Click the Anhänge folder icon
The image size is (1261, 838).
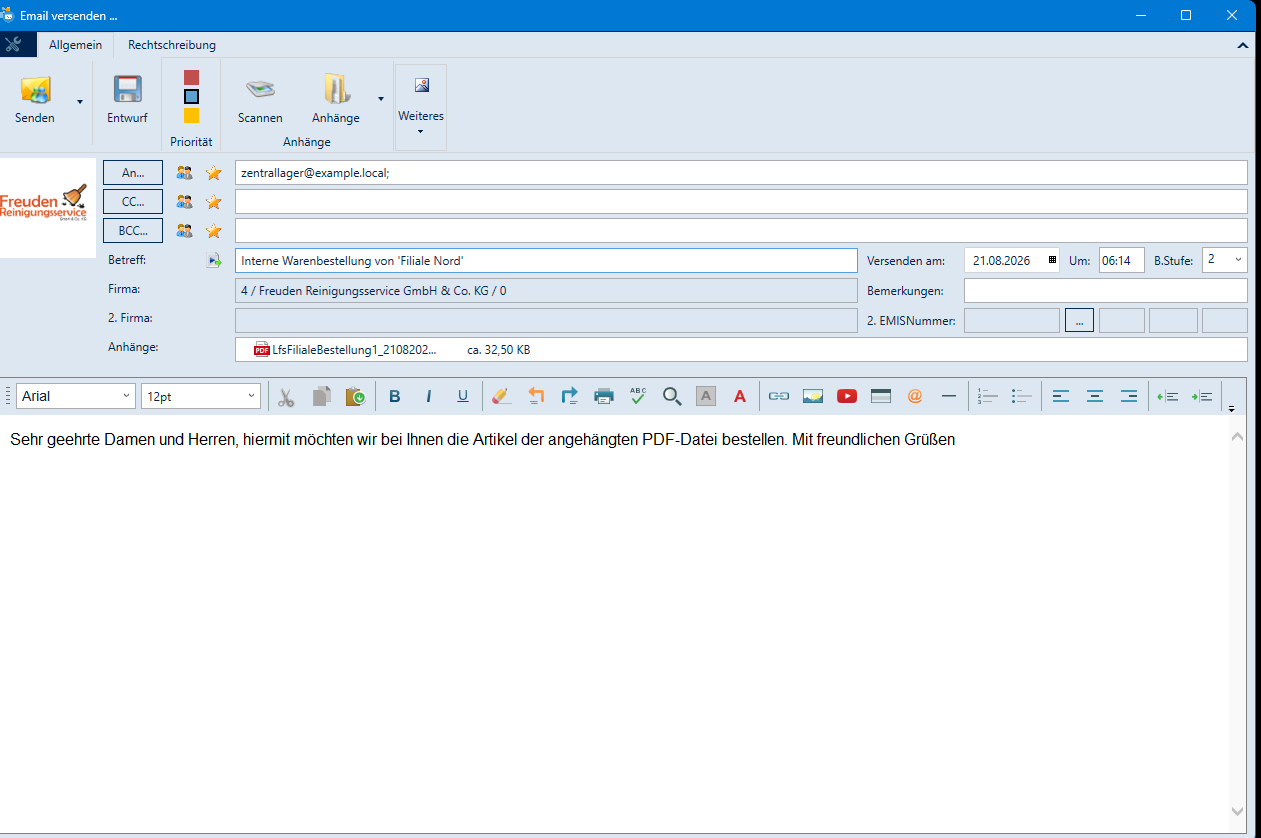click(336, 90)
